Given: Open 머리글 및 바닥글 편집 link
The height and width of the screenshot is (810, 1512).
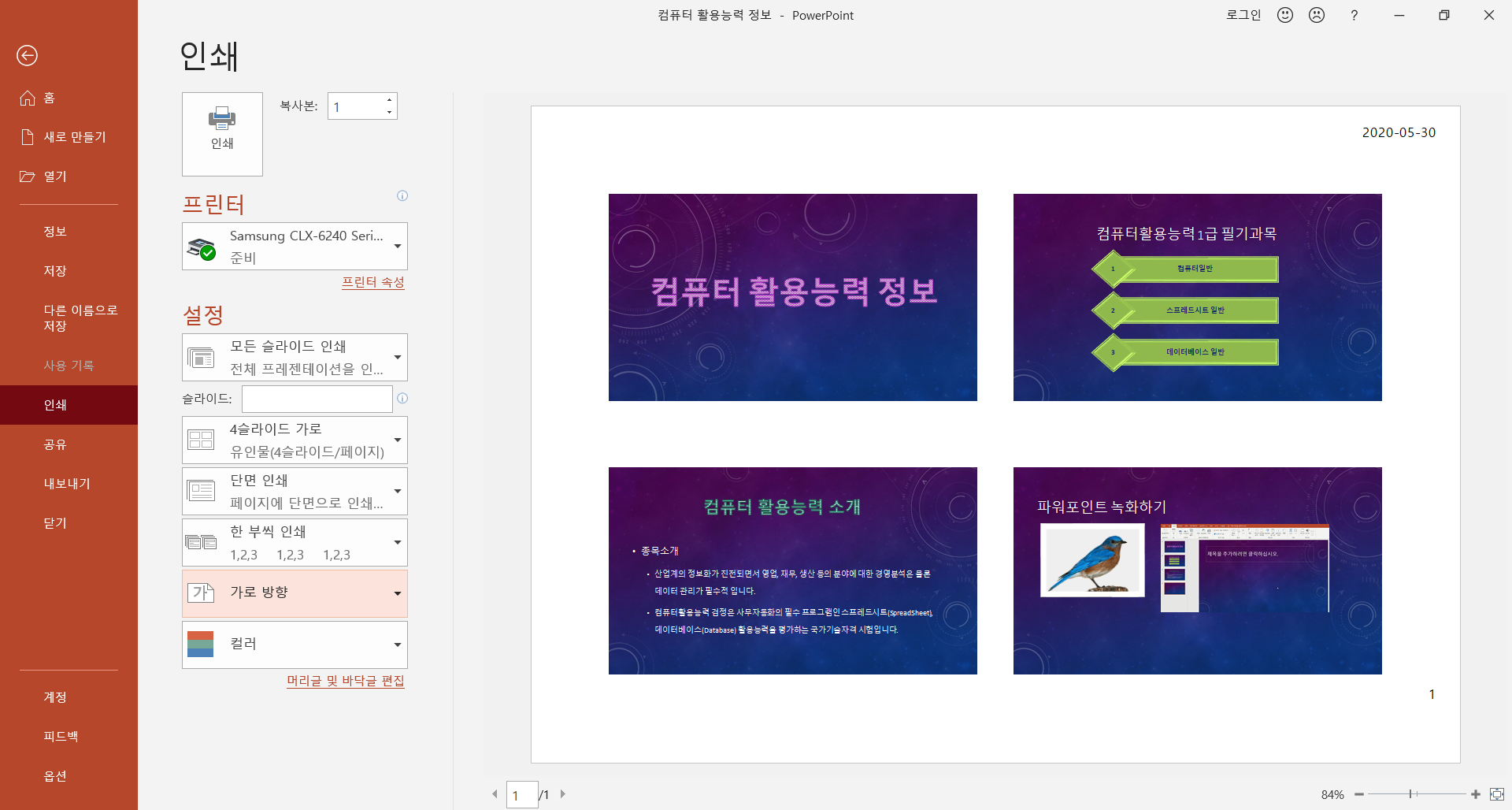Looking at the screenshot, I should [345, 681].
